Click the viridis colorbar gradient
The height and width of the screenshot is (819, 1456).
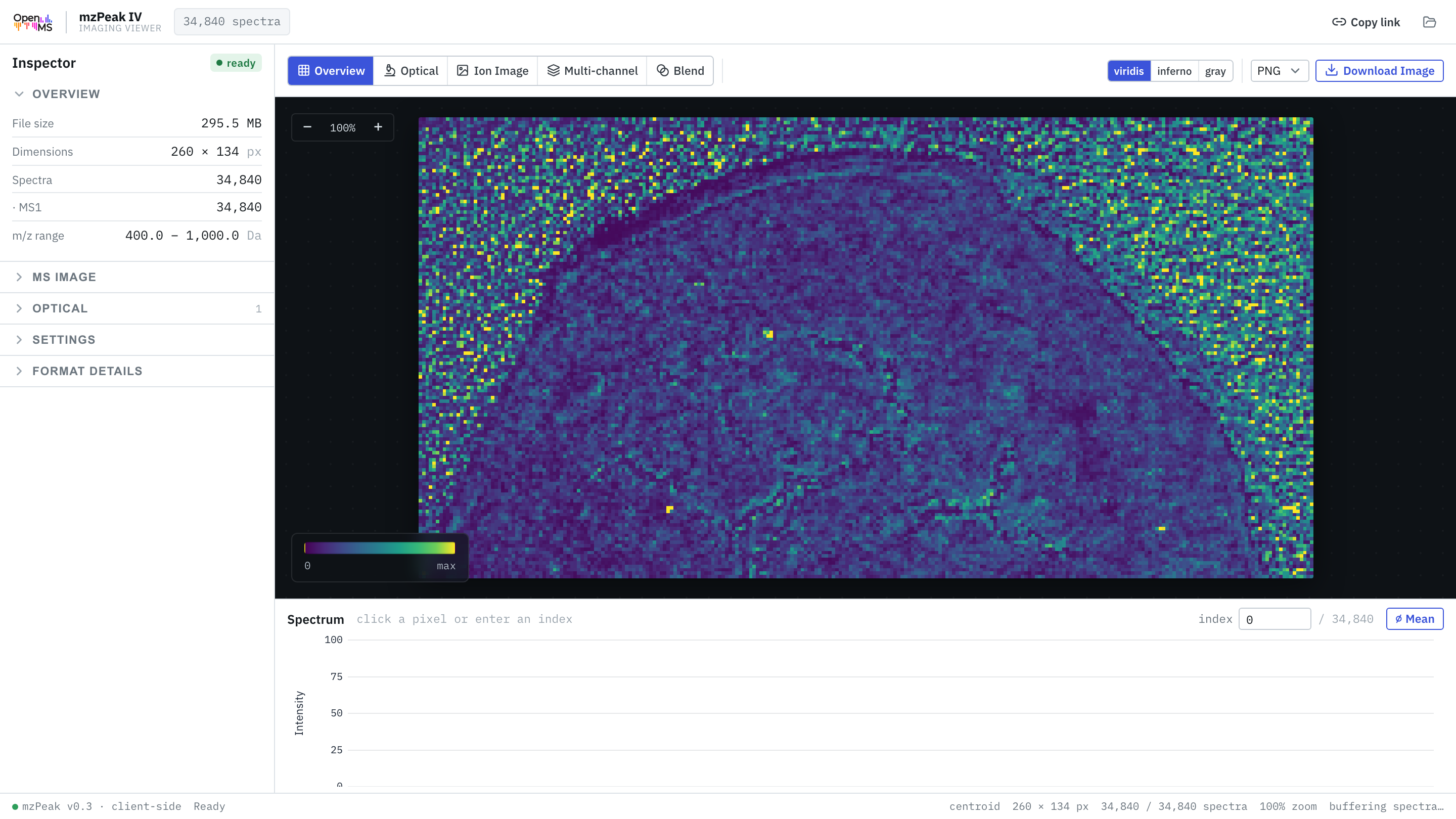[379, 548]
